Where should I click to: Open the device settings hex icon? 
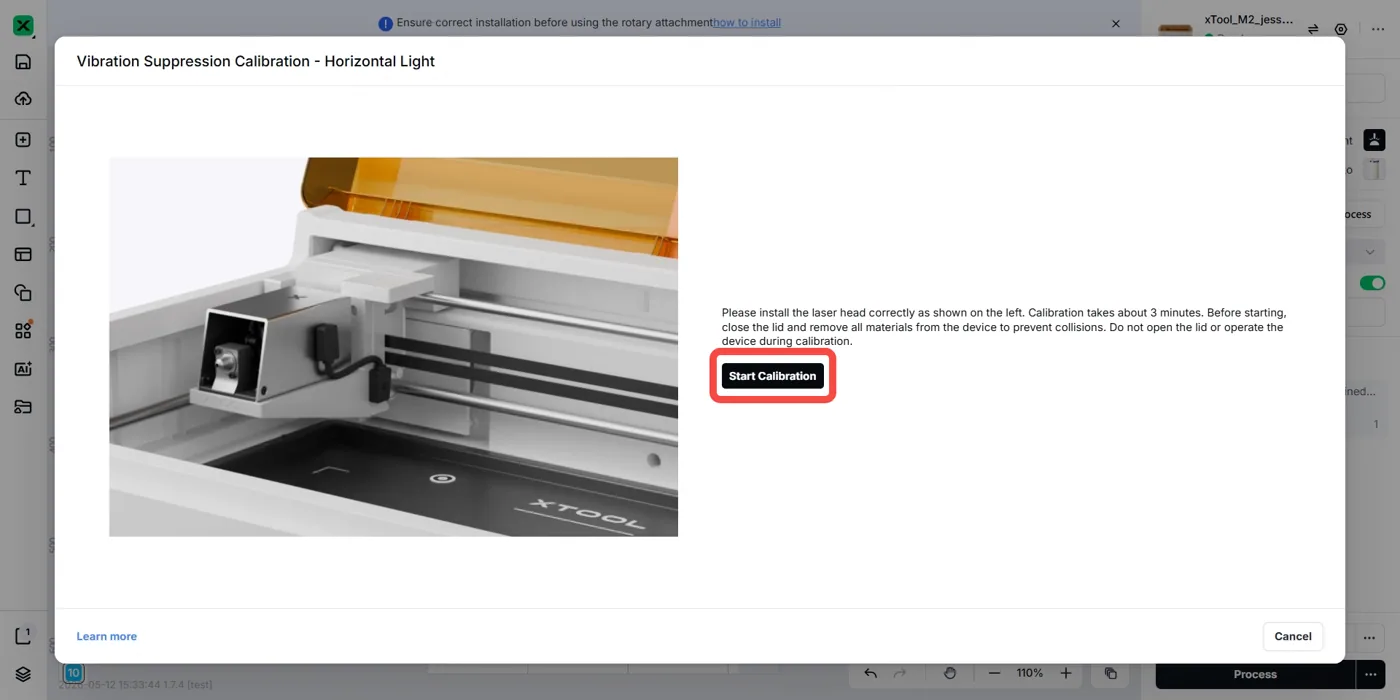1341,29
